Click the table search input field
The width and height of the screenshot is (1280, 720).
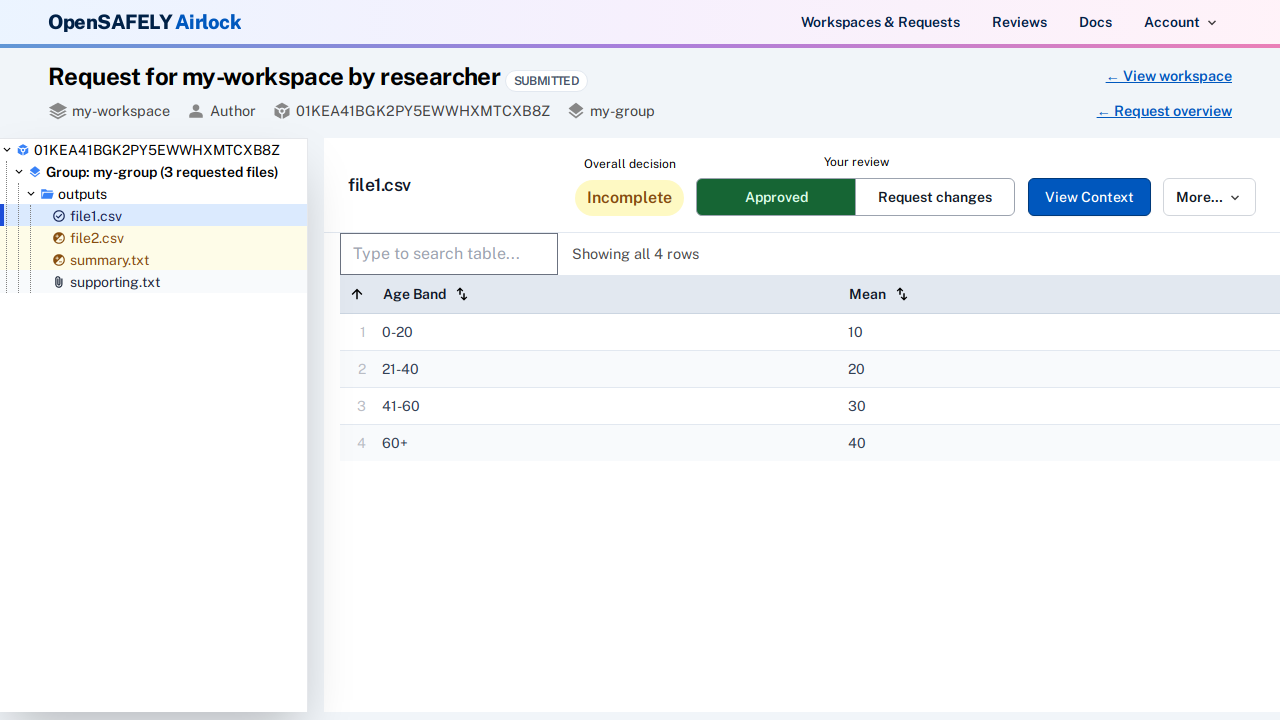click(448, 254)
